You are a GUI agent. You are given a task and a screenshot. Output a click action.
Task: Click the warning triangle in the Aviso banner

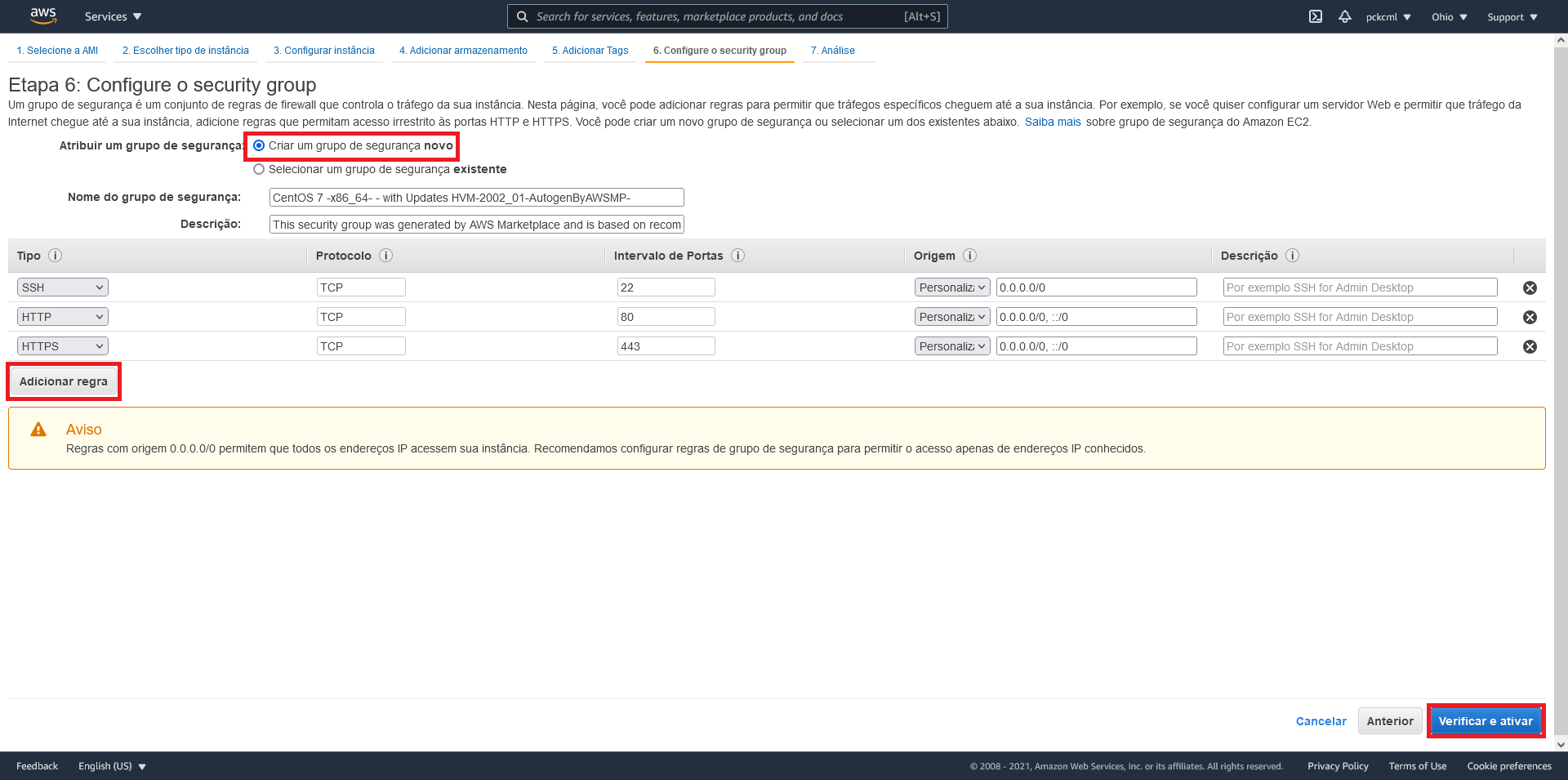pyautogui.click(x=38, y=429)
